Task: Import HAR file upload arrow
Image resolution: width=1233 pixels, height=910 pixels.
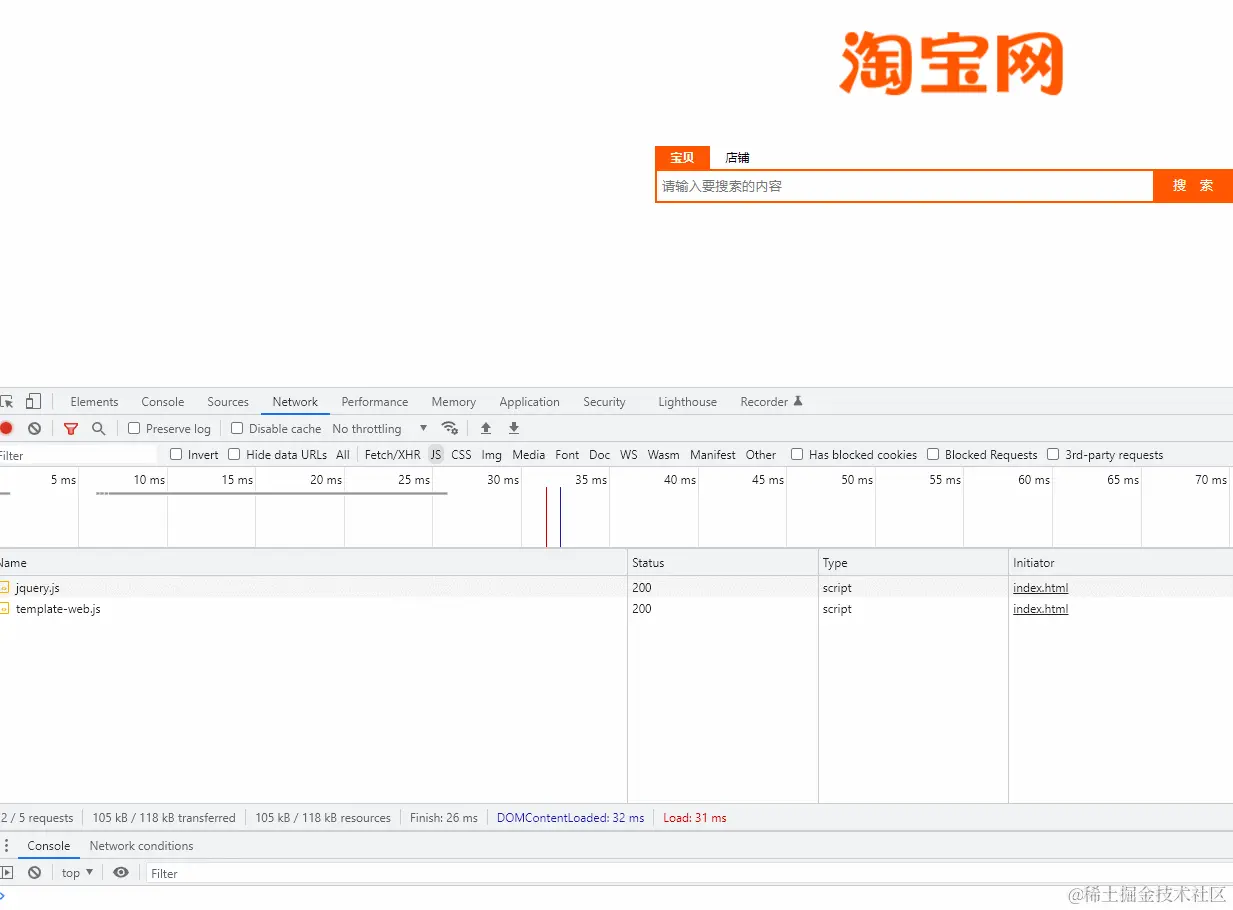Action: (x=486, y=428)
